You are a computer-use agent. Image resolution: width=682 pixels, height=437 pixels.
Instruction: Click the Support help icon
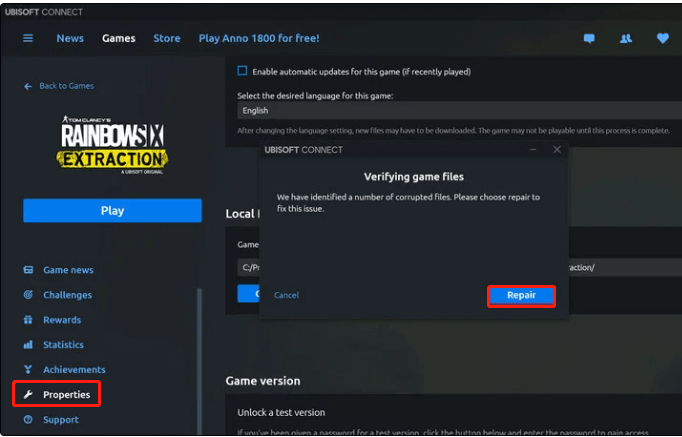click(28, 420)
